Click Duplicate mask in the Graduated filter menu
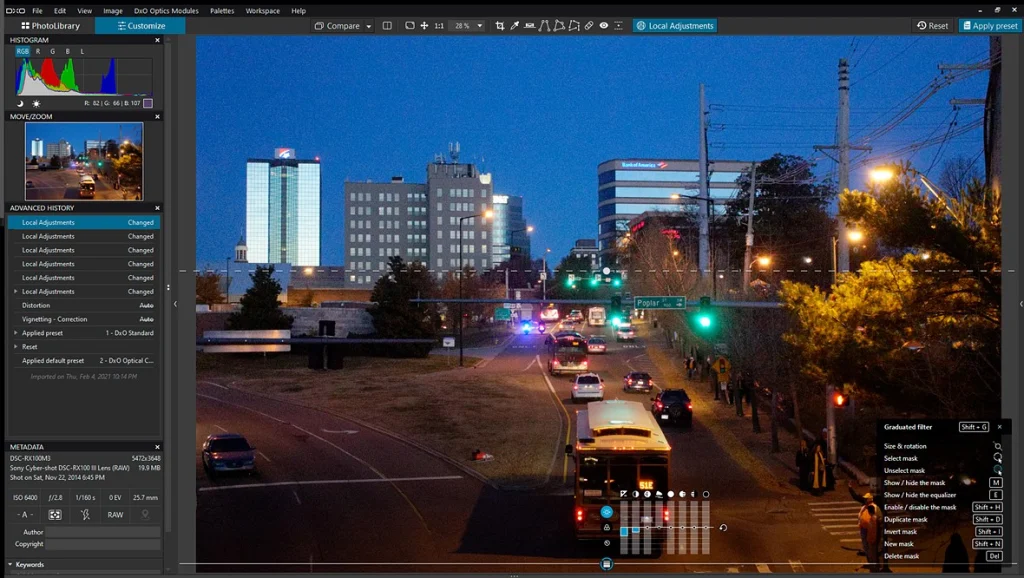 pos(915,519)
